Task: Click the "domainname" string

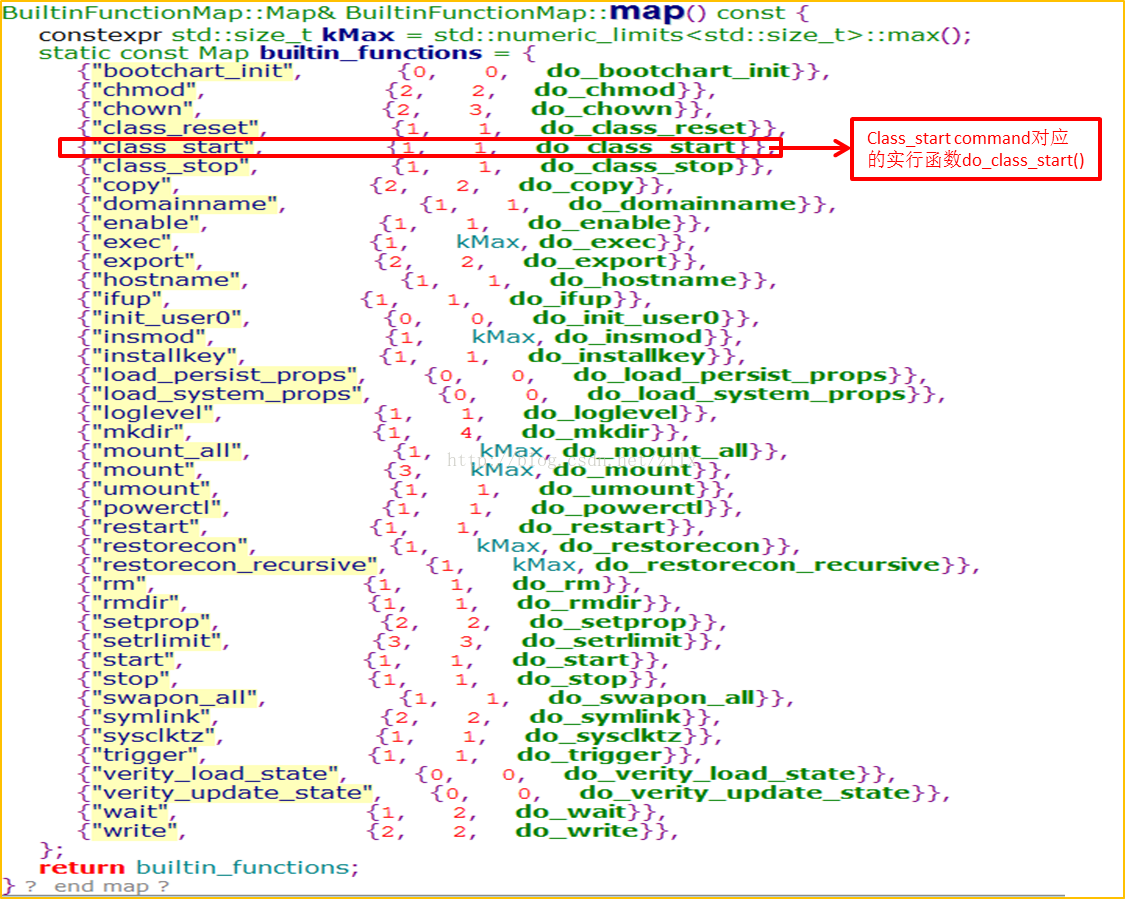Action: click(184, 204)
